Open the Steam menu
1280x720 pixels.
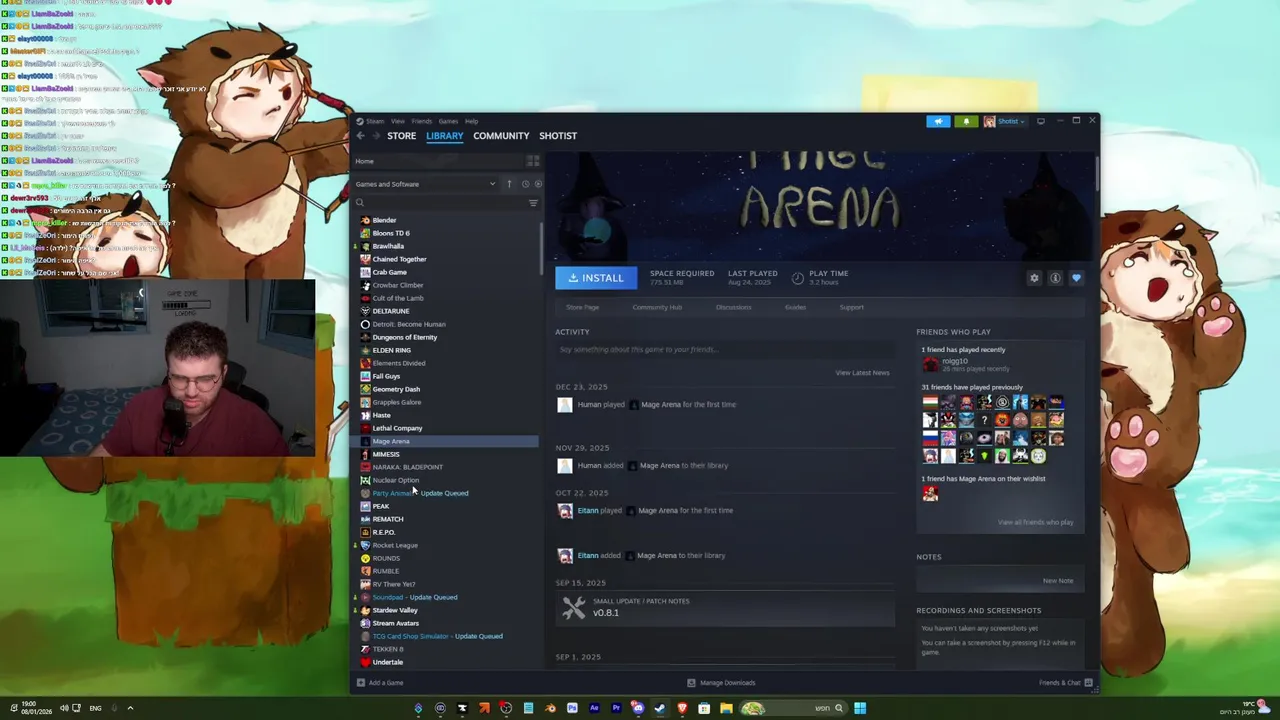click(375, 121)
